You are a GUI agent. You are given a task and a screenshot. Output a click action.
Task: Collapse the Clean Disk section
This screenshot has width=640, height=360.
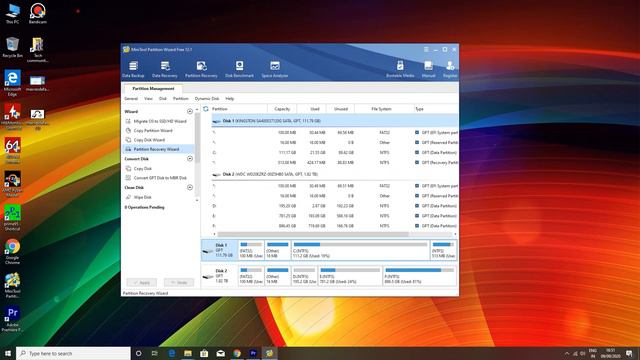tap(190, 187)
